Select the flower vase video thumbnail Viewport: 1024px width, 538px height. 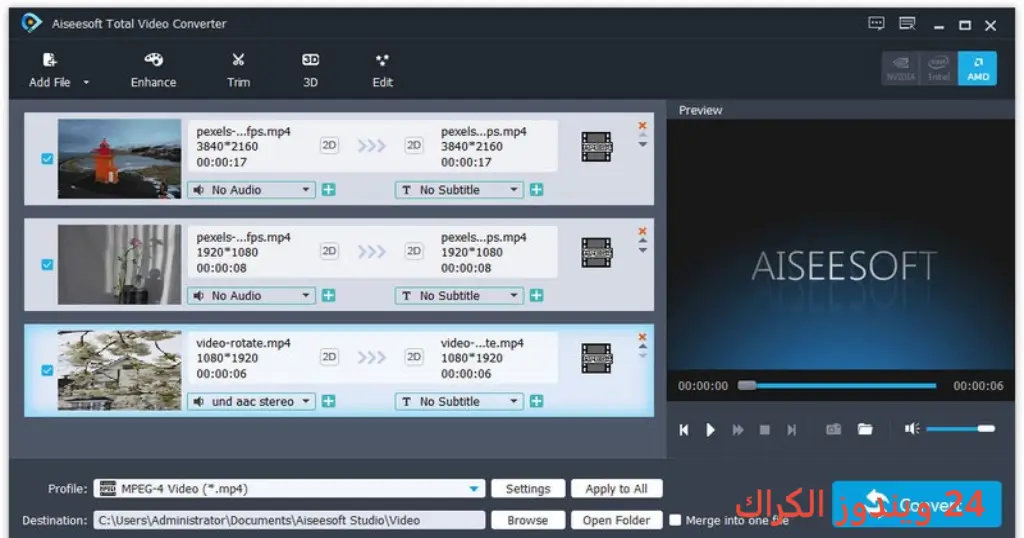click(x=120, y=264)
